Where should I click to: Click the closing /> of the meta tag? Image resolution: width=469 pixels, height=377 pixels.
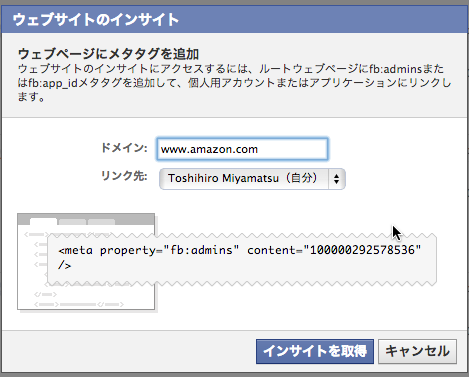(65, 266)
